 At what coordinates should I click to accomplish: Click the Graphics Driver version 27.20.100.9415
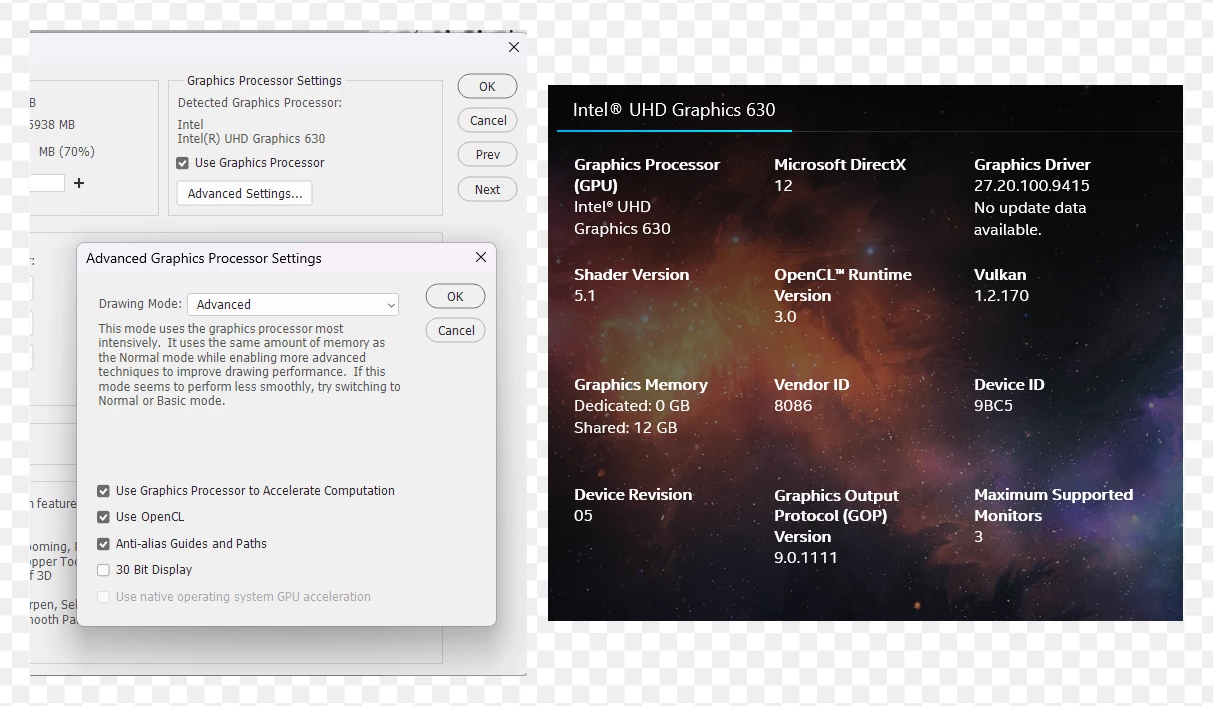pos(1032,185)
